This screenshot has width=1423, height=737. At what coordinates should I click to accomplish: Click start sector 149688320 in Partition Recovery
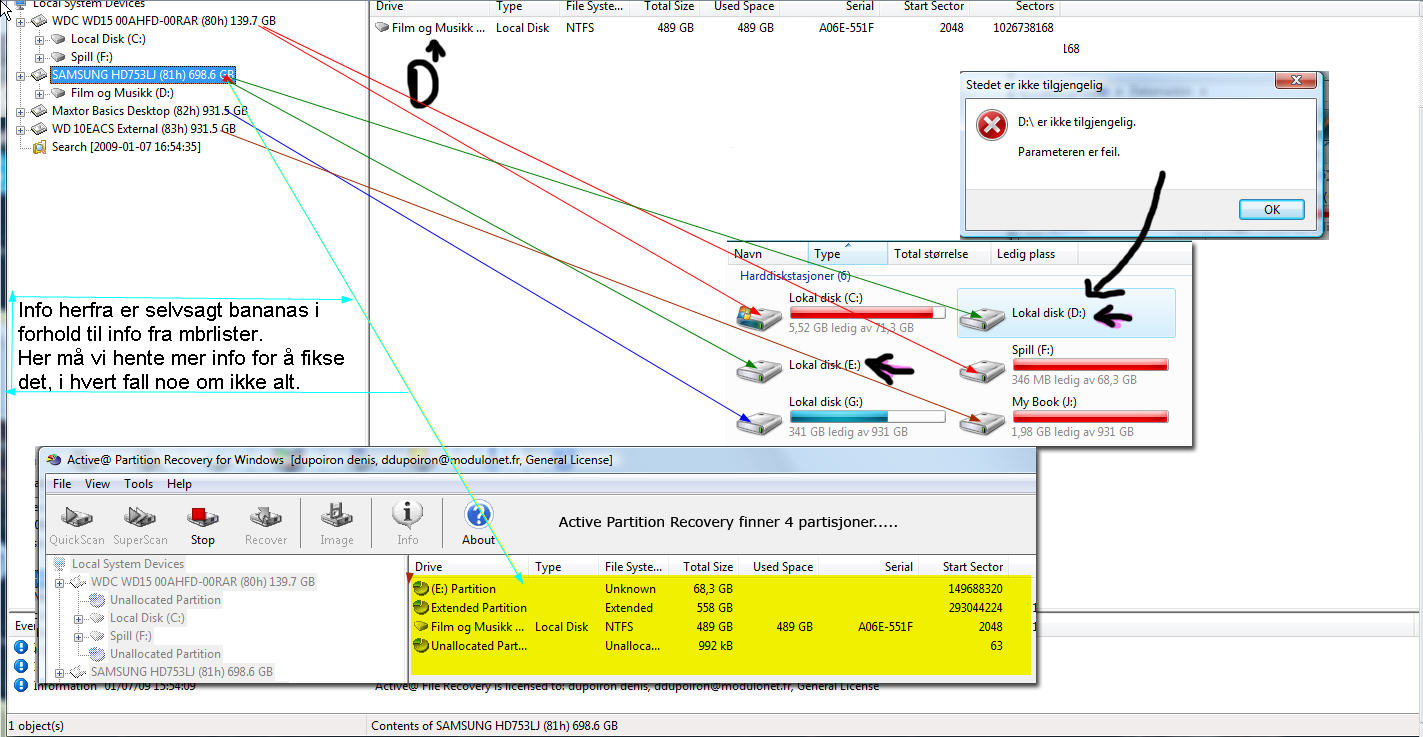click(x=975, y=589)
